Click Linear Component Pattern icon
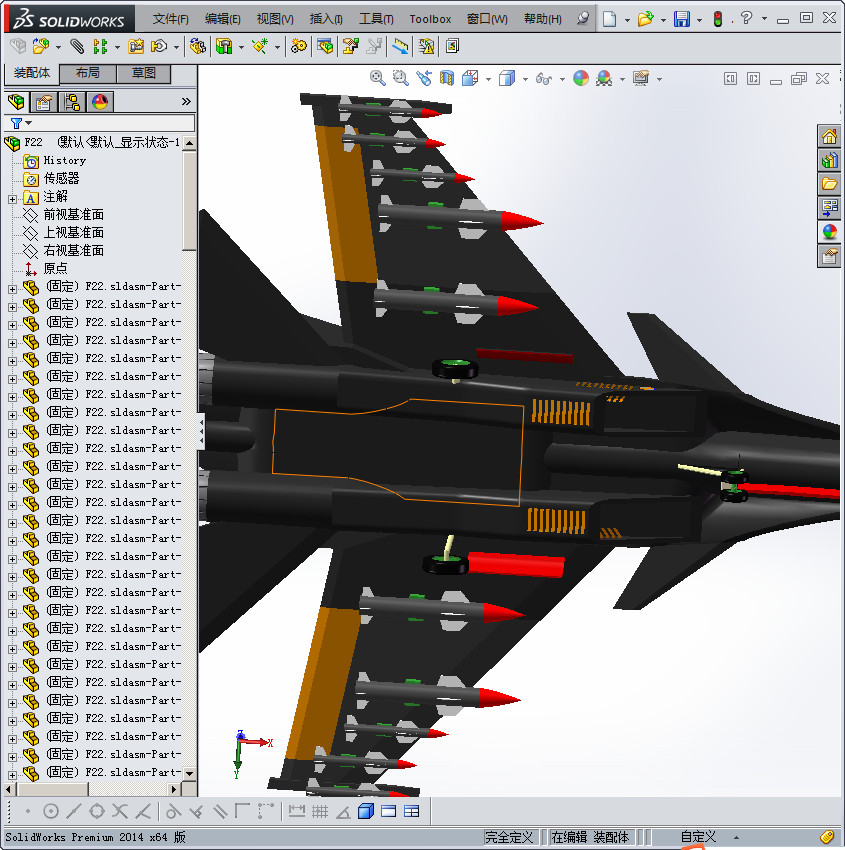845x850 pixels. tap(100, 47)
